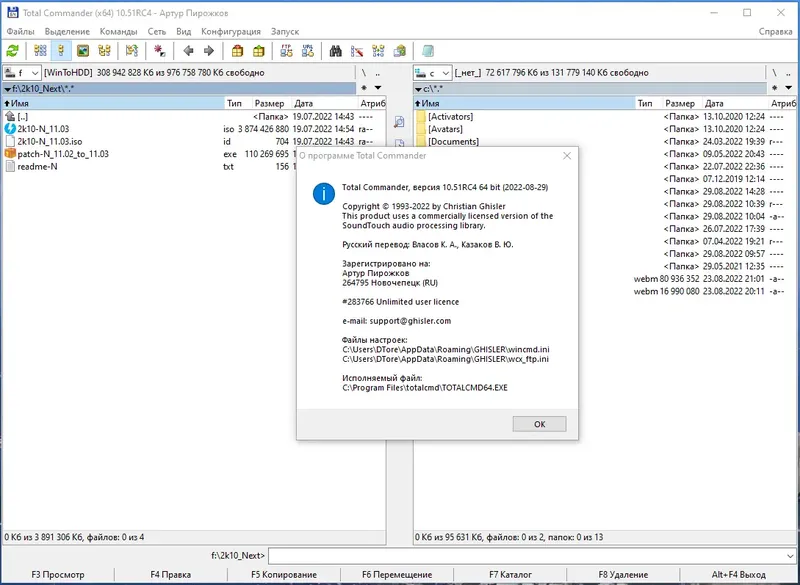Viewport: 800px width, 585px height.
Task: Open the right panel favorites asterisk button
Action: point(774,88)
